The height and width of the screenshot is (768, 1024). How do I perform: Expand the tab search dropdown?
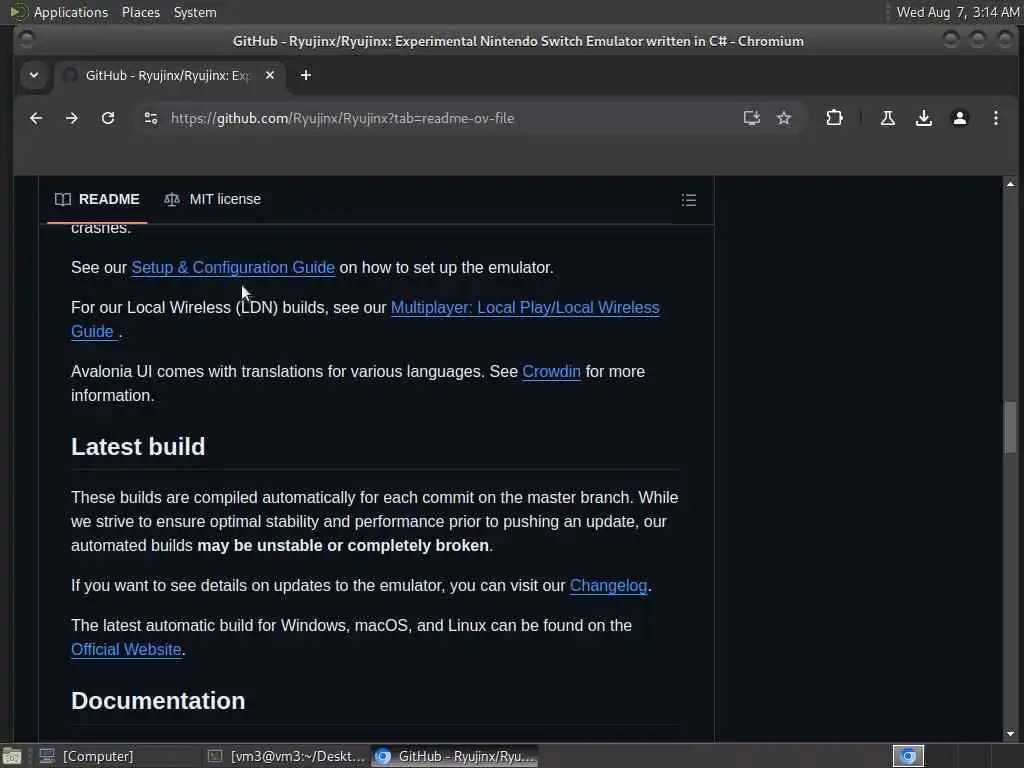pos(34,75)
